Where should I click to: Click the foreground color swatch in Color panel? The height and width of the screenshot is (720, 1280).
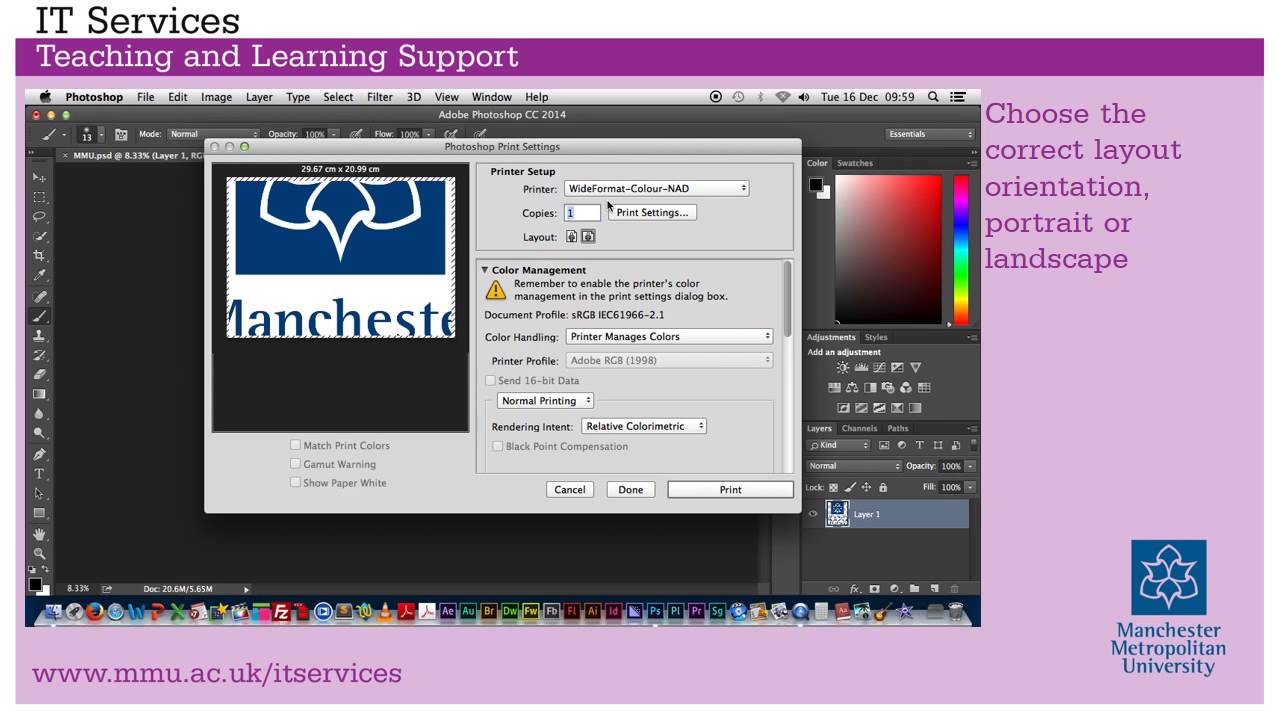tap(816, 184)
